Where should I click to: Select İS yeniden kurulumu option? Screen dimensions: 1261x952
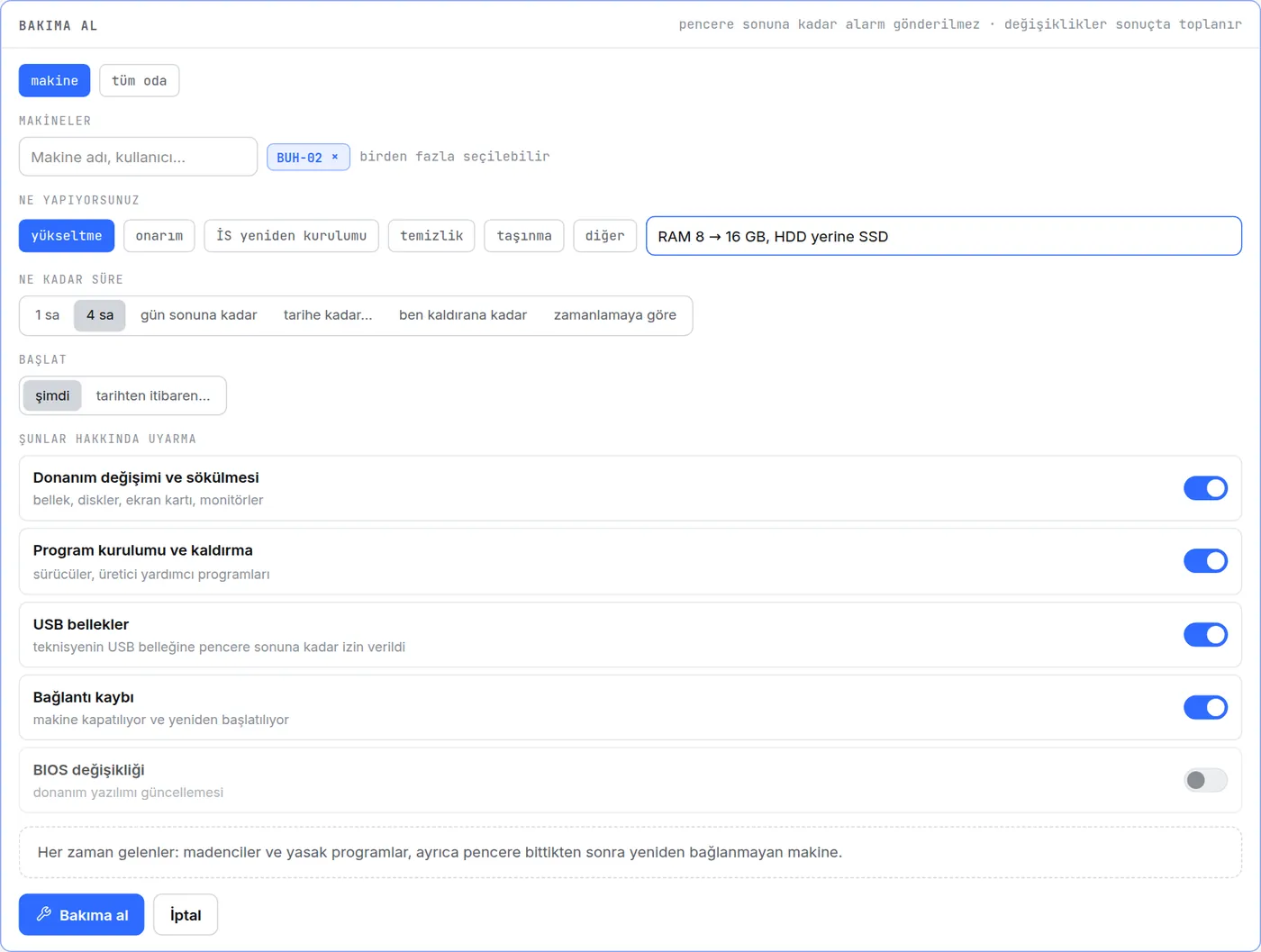coord(291,236)
